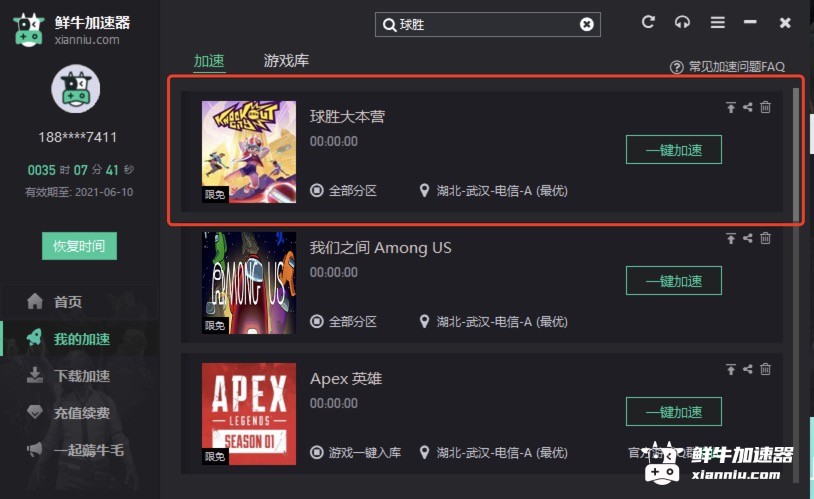Click the account number 188****7411
Viewport: 814px width, 499px height.
[77, 137]
